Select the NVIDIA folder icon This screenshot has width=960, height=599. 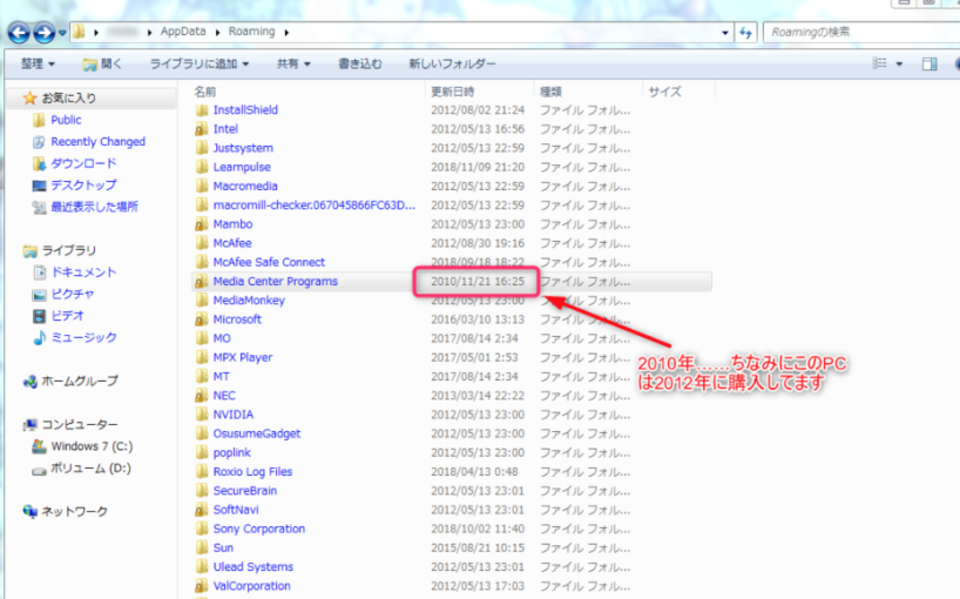[201, 415]
